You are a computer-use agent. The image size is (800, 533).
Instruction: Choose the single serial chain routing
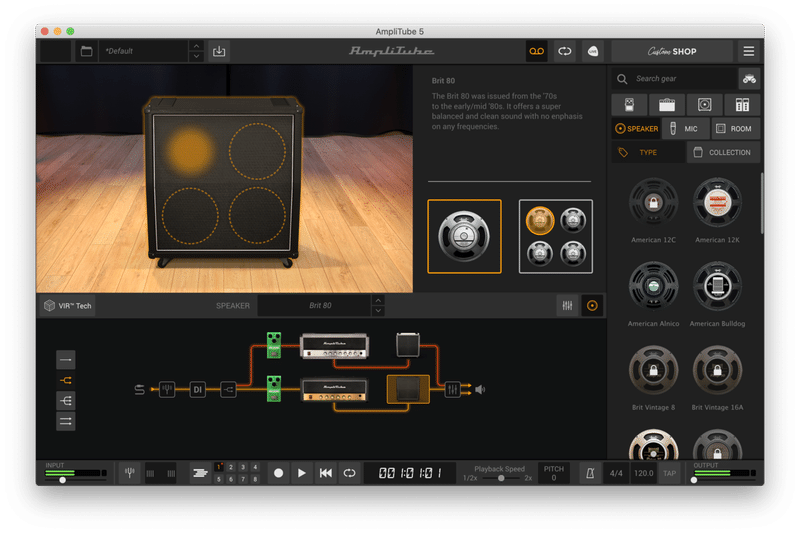(x=66, y=360)
